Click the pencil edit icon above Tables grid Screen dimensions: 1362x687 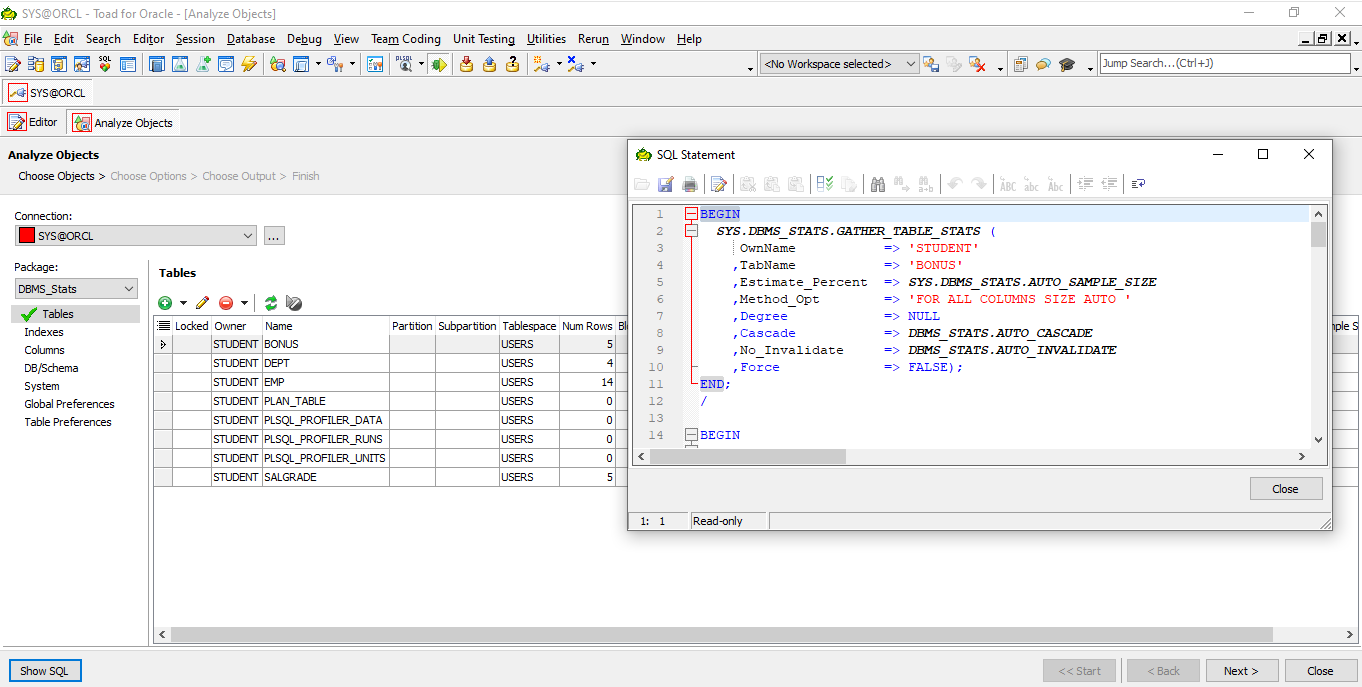203,303
